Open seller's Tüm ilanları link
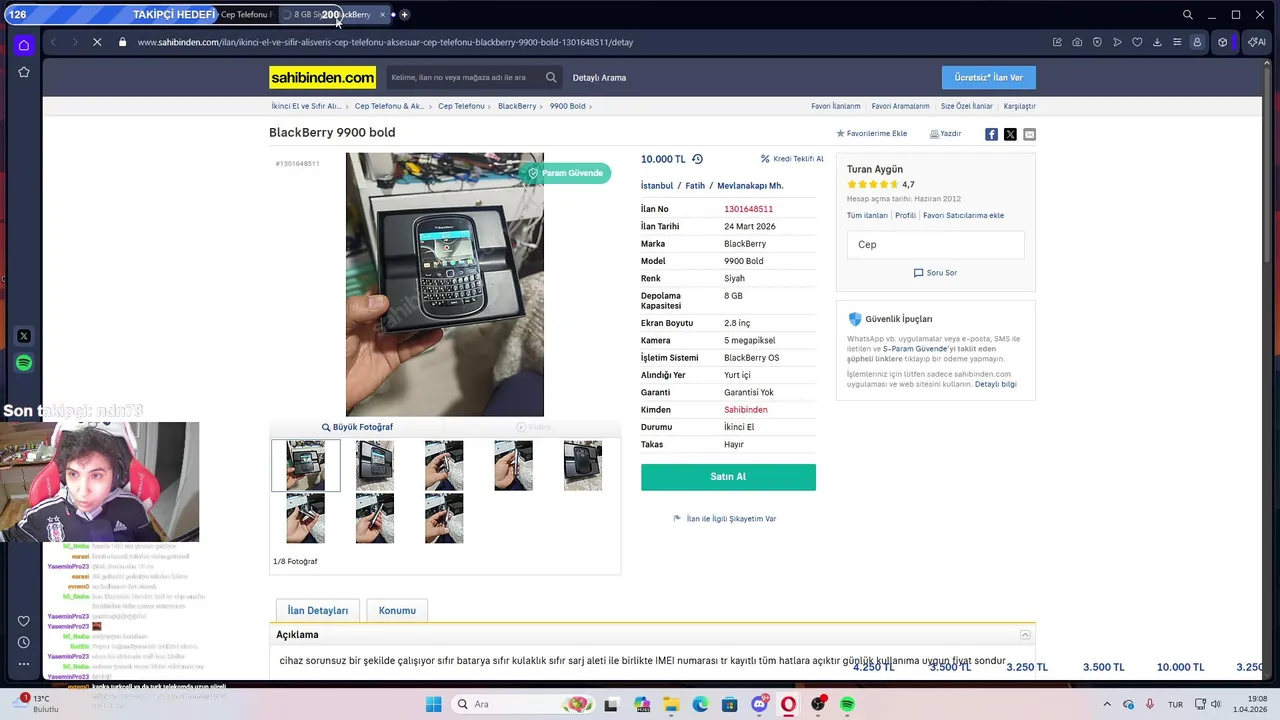 (867, 215)
